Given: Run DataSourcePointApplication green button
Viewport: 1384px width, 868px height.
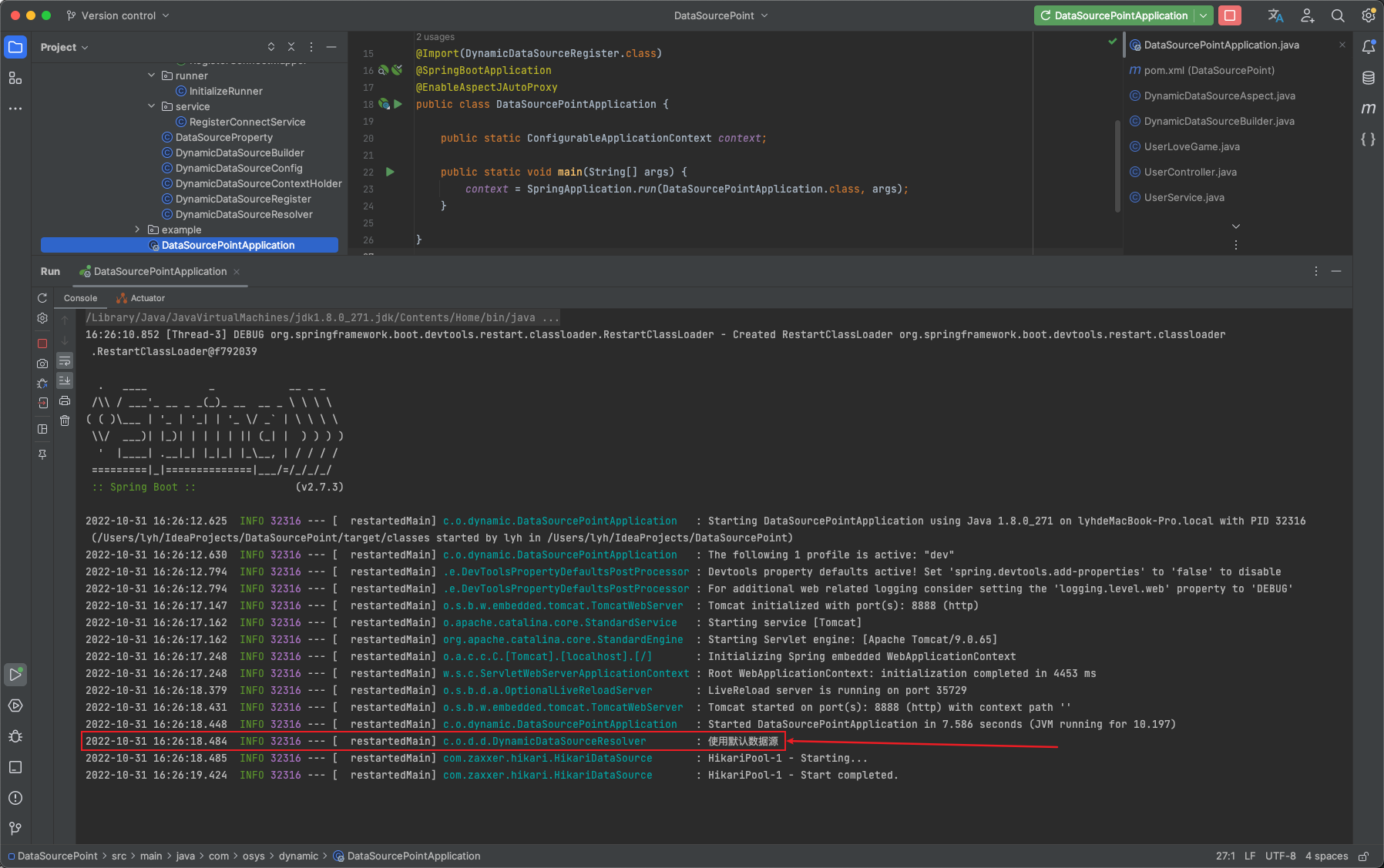Looking at the screenshot, I should click(x=1114, y=15).
